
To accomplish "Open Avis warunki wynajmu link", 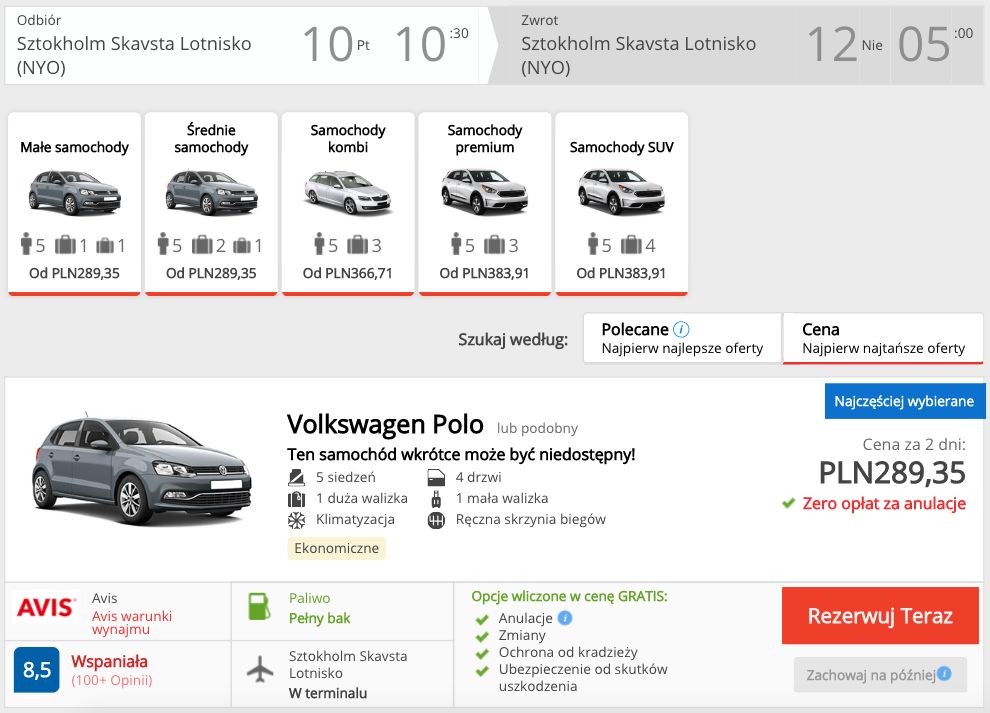I will pos(131,622).
